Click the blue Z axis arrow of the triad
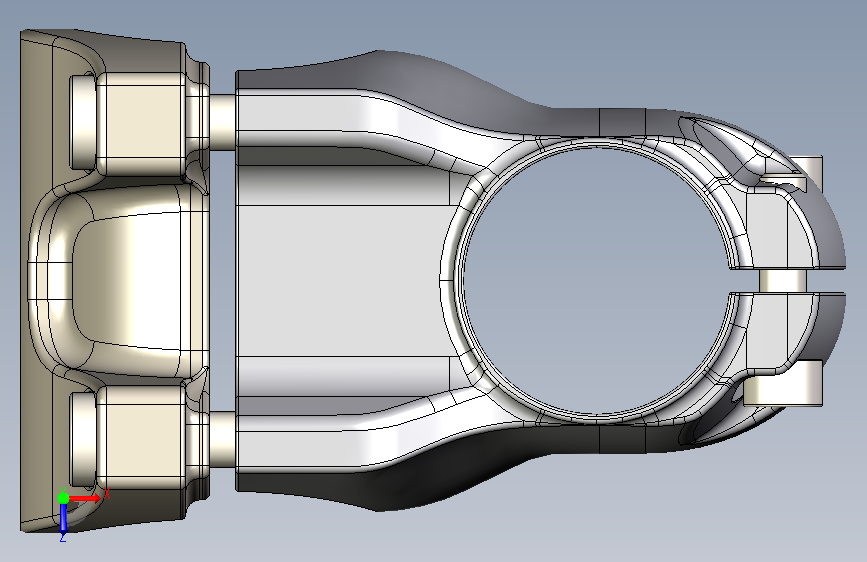The width and height of the screenshot is (867, 562). click(x=63, y=519)
